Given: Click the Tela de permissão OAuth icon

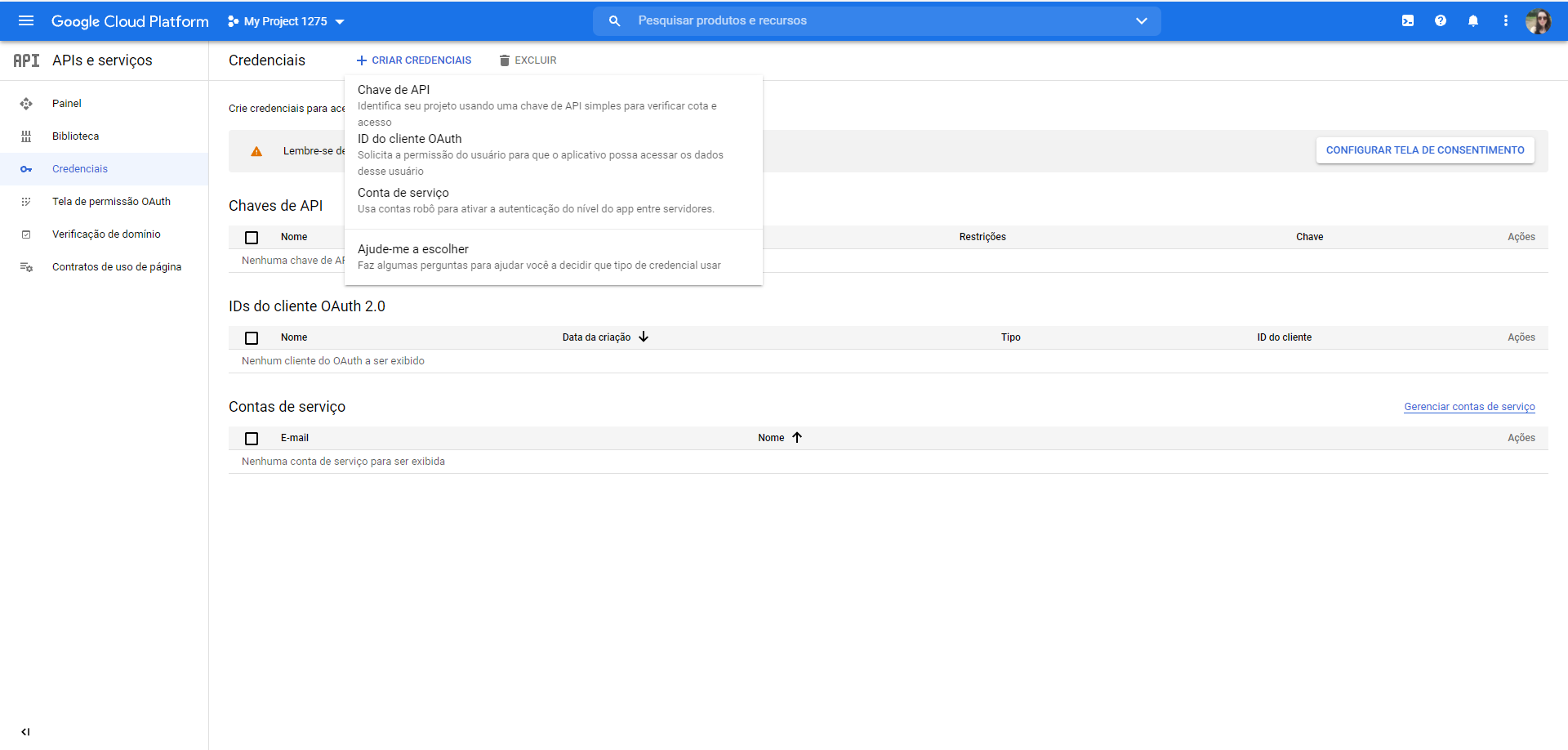Looking at the screenshot, I should pos(26,202).
